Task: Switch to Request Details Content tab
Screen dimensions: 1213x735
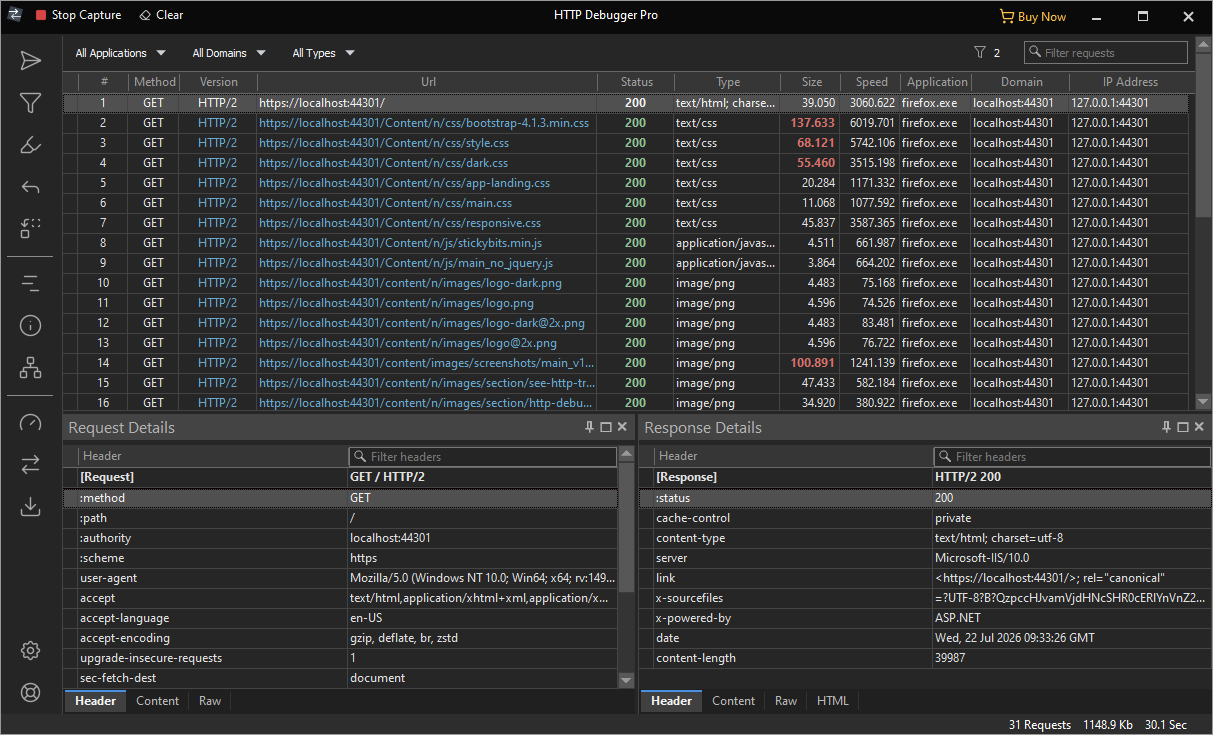Action: [158, 701]
